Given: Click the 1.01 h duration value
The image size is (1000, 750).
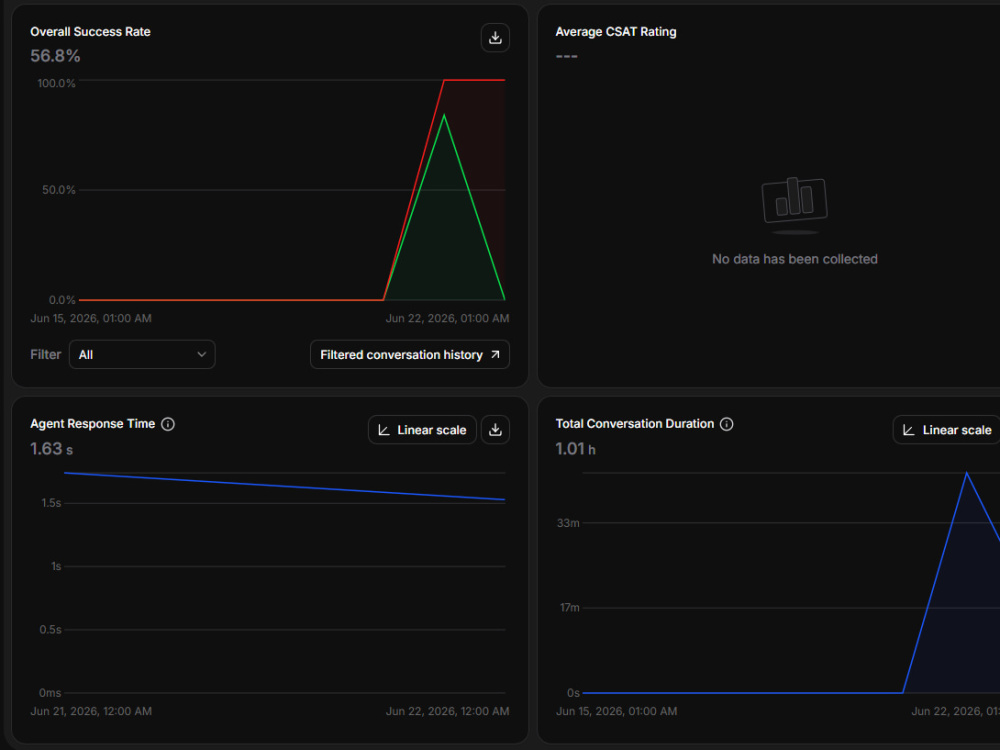Looking at the screenshot, I should [575, 449].
